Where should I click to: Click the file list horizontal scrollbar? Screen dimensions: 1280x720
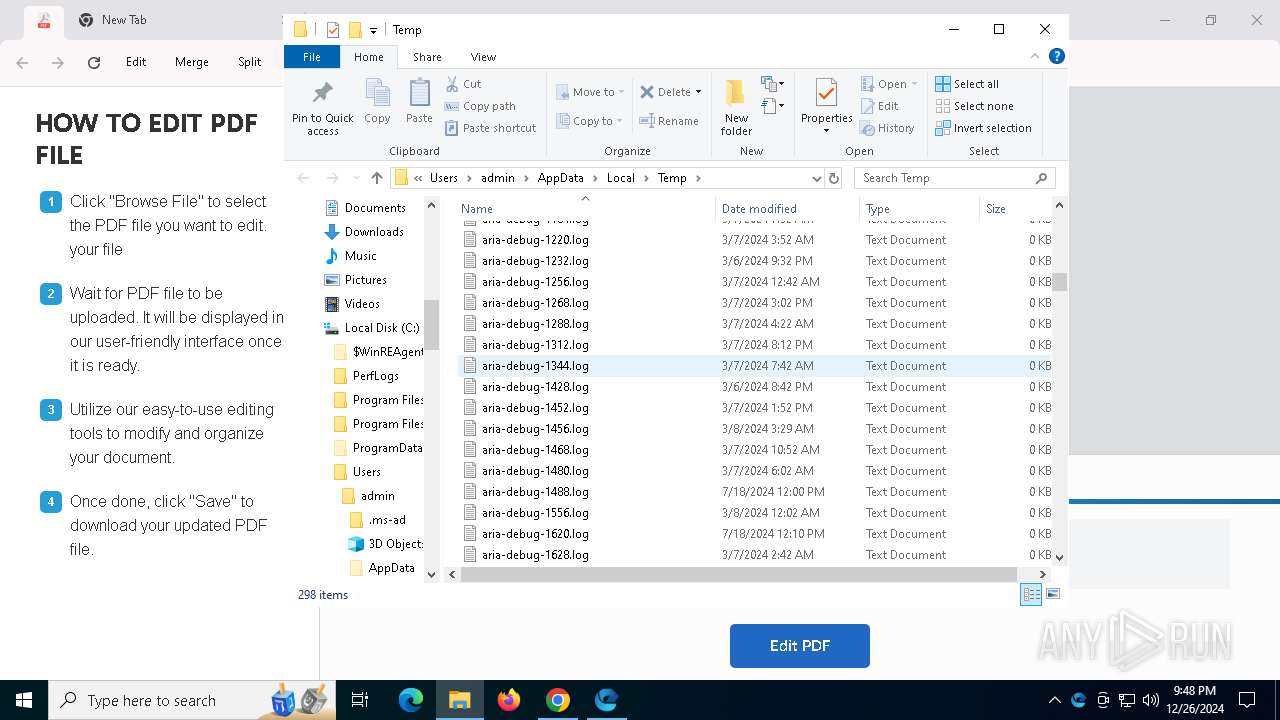click(739, 575)
